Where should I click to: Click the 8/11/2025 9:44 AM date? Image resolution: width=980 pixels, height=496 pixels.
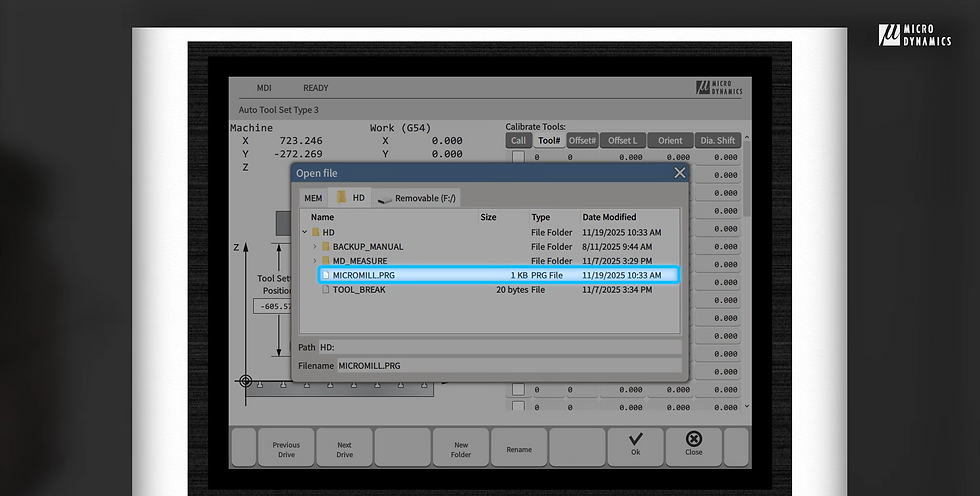click(617, 246)
